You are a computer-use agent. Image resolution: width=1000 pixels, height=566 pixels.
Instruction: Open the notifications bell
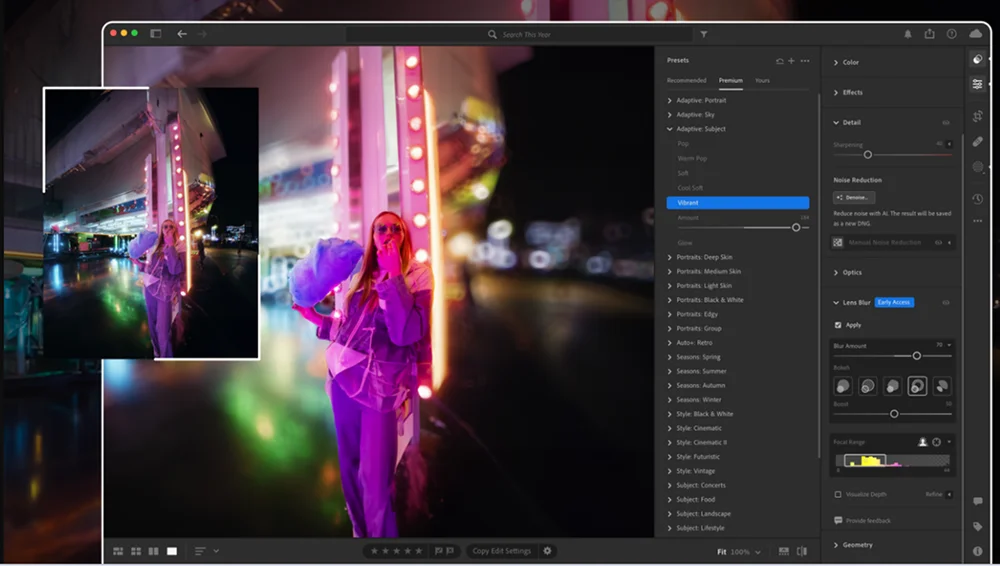[908, 34]
